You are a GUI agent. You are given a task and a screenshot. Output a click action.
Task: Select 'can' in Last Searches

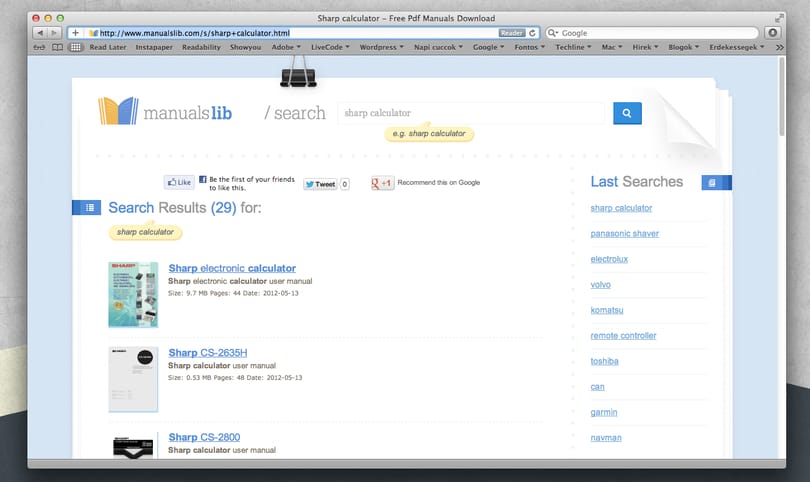[x=597, y=387]
